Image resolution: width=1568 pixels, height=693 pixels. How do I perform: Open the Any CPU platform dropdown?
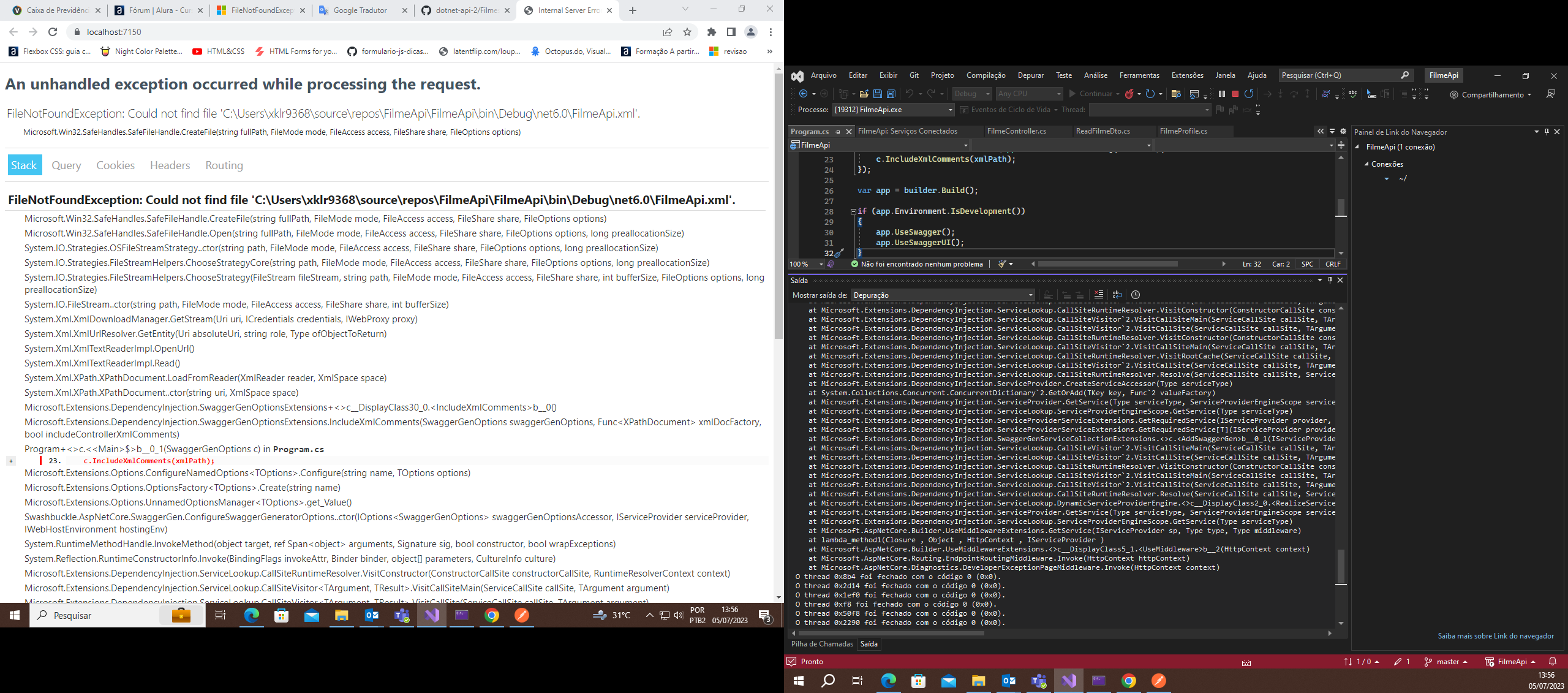tap(1029, 94)
